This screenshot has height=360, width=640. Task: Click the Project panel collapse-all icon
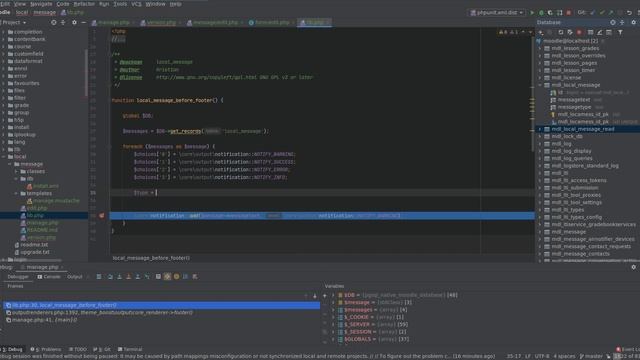[x=63, y=22]
